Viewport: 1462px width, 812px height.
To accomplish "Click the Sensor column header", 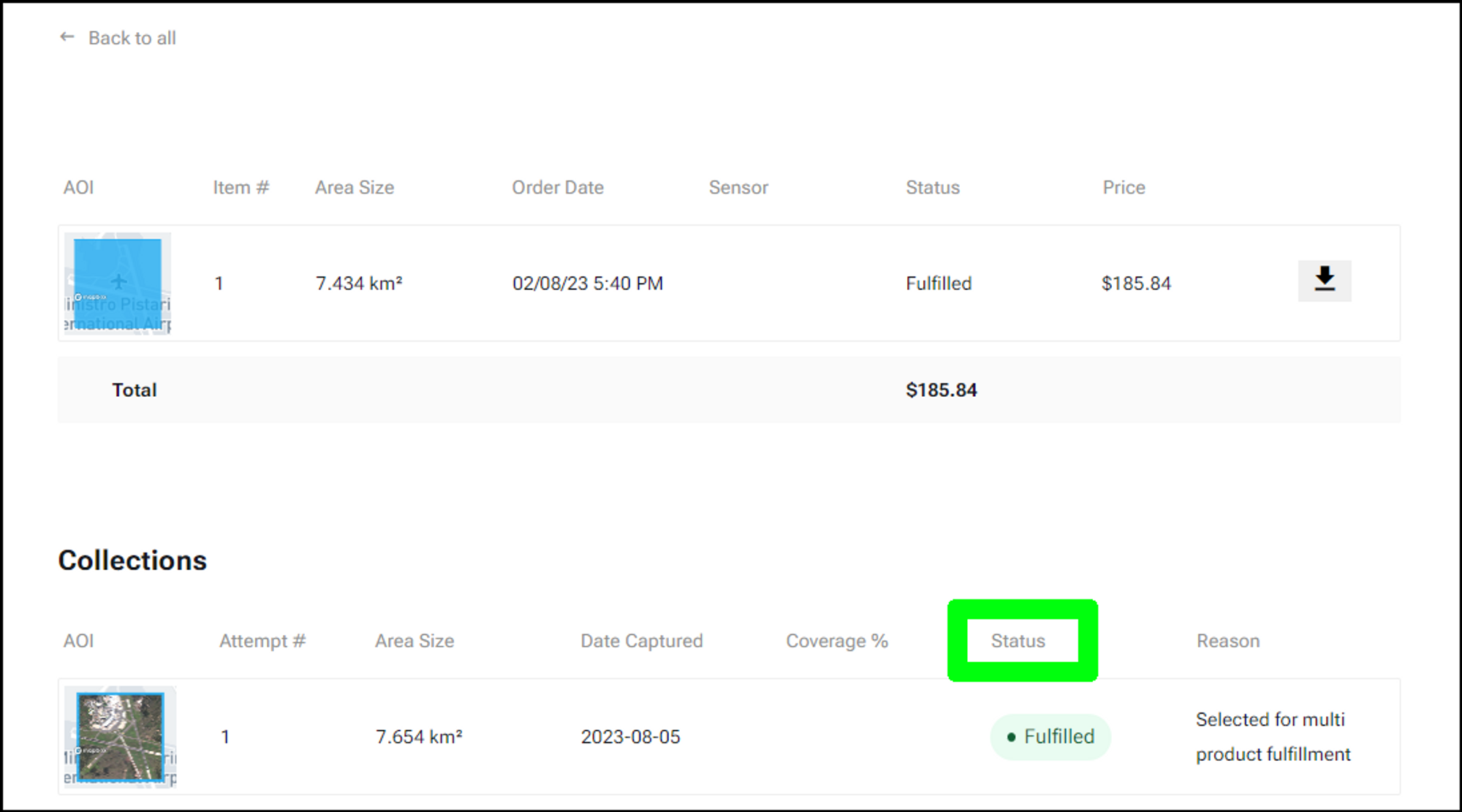I will coord(738,188).
